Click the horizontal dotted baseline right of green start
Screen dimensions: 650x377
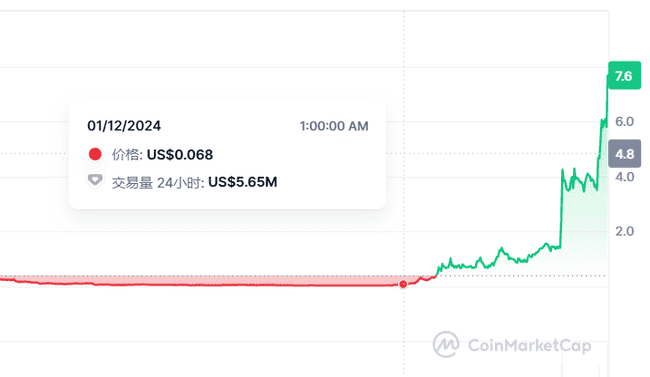coord(522,276)
